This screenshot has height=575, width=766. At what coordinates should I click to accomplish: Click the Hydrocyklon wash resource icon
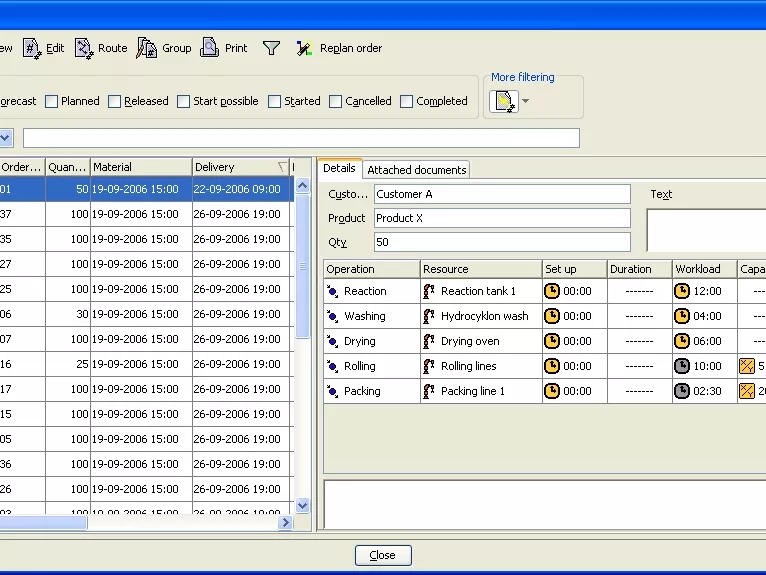click(429, 316)
